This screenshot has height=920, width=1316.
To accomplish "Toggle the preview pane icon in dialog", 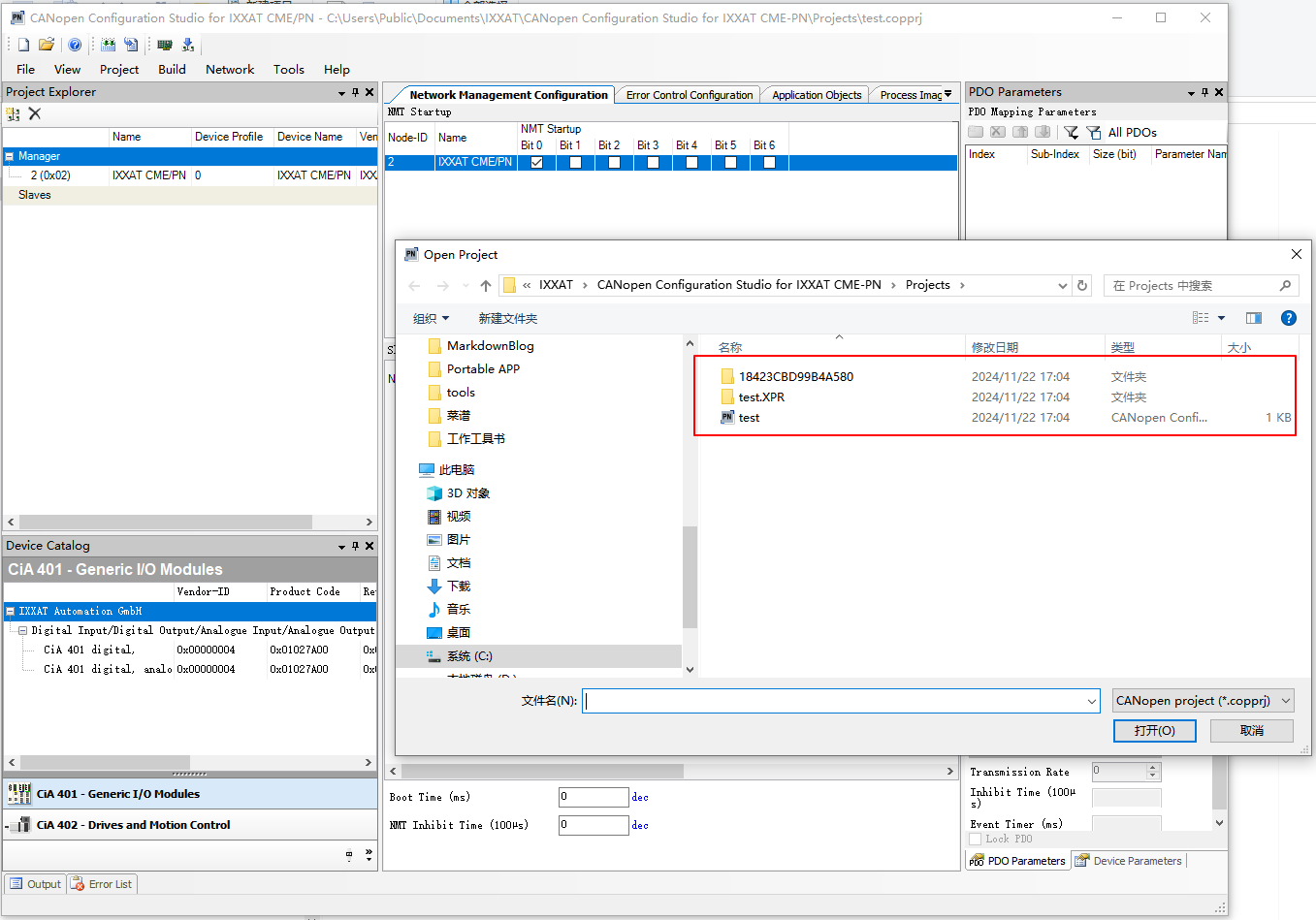I will (x=1254, y=318).
